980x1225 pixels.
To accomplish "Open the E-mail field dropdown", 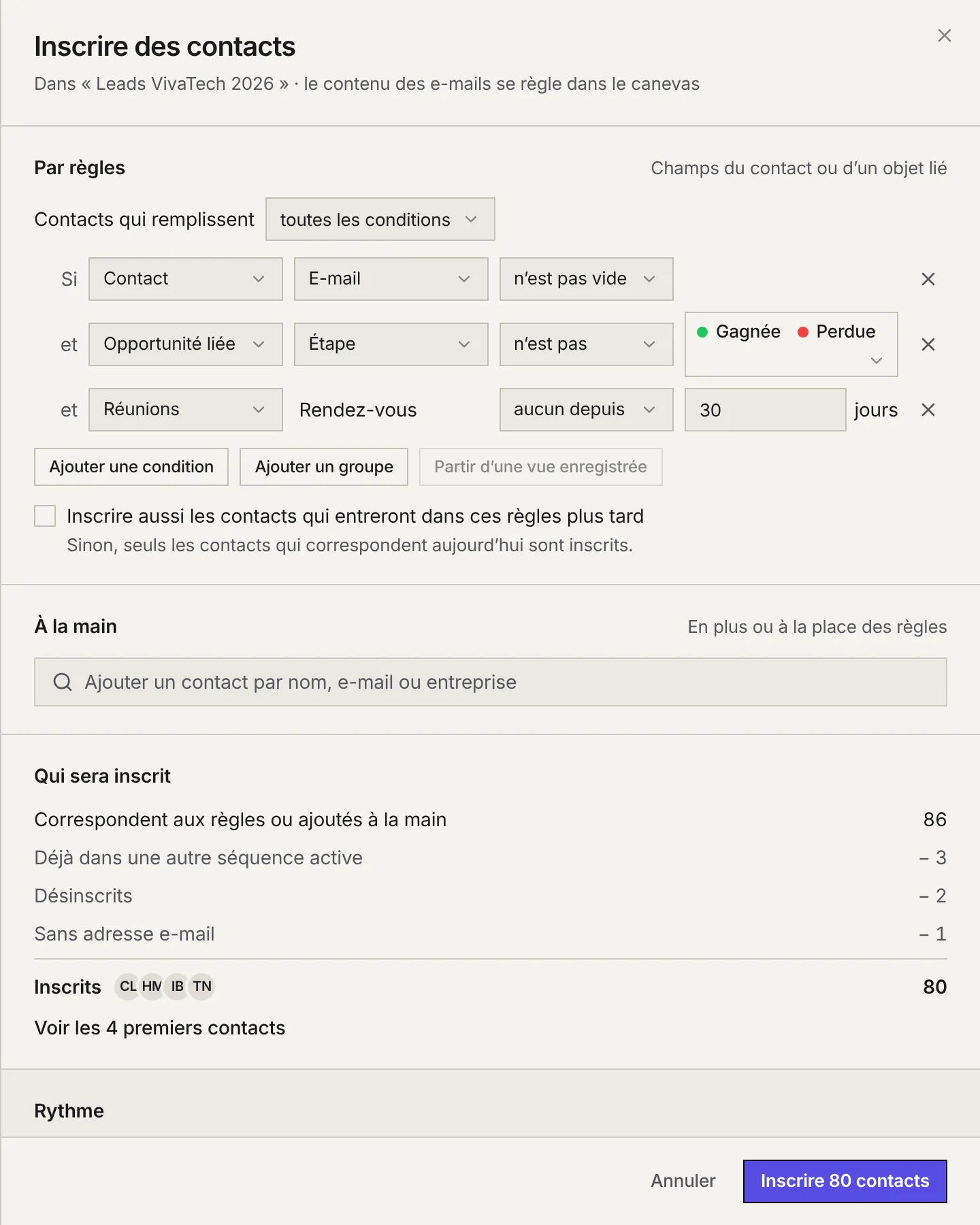I will click(x=391, y=279).
